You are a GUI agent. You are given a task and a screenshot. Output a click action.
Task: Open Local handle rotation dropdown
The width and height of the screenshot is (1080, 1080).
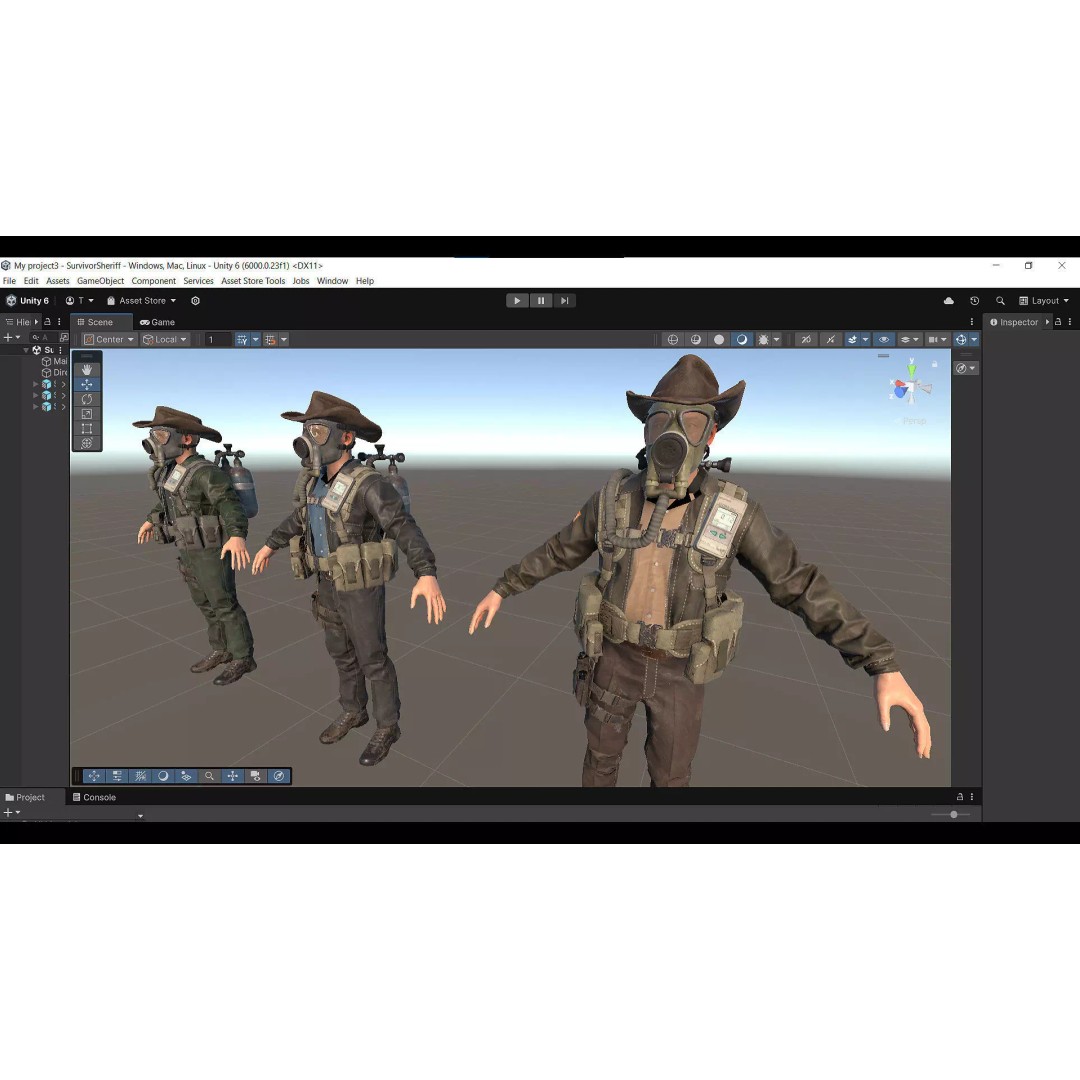coord(165,340)
